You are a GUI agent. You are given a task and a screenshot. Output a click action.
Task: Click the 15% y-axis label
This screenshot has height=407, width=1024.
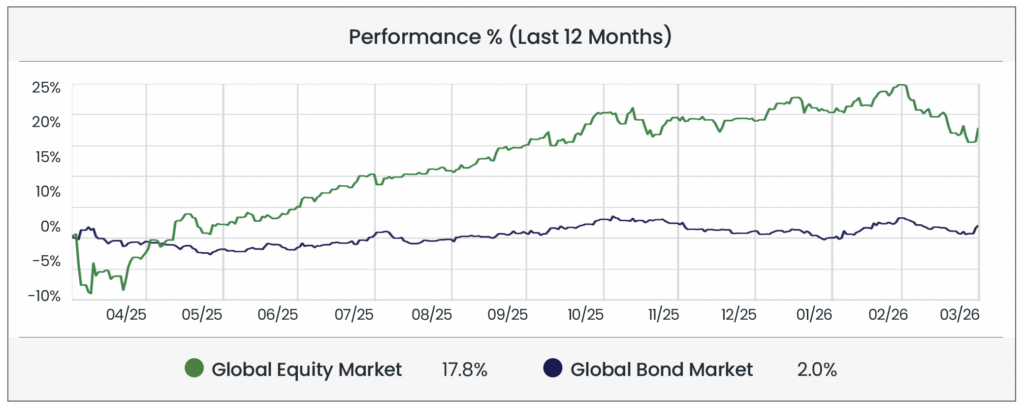click(46, 156)
